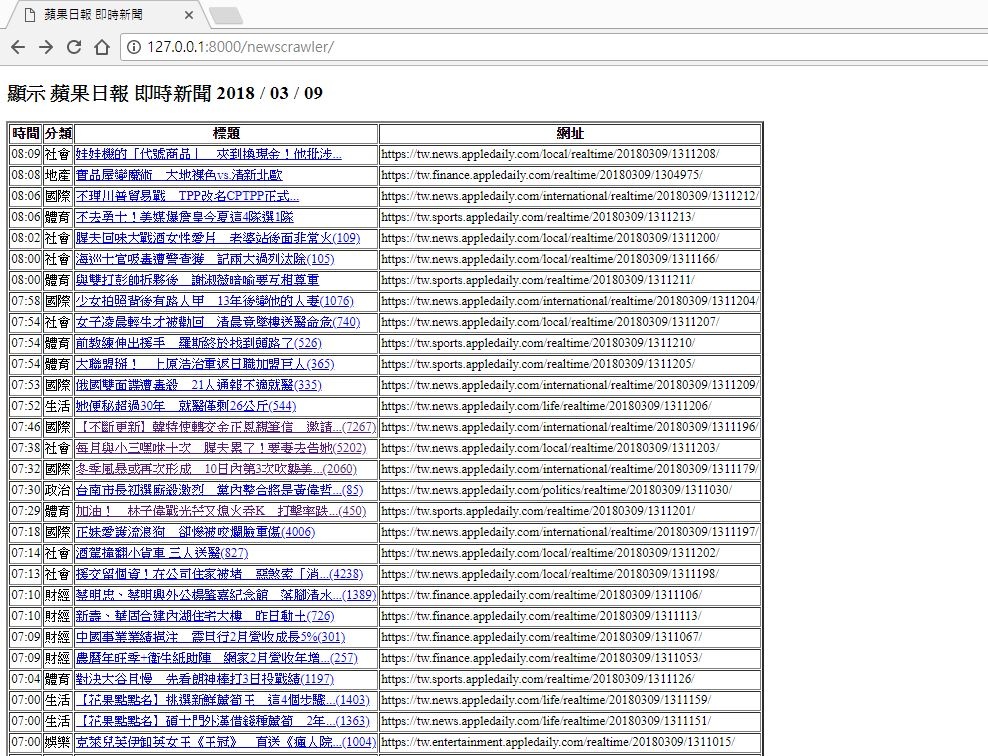Click the finance URL ending in 1311067/

(542, 637)
